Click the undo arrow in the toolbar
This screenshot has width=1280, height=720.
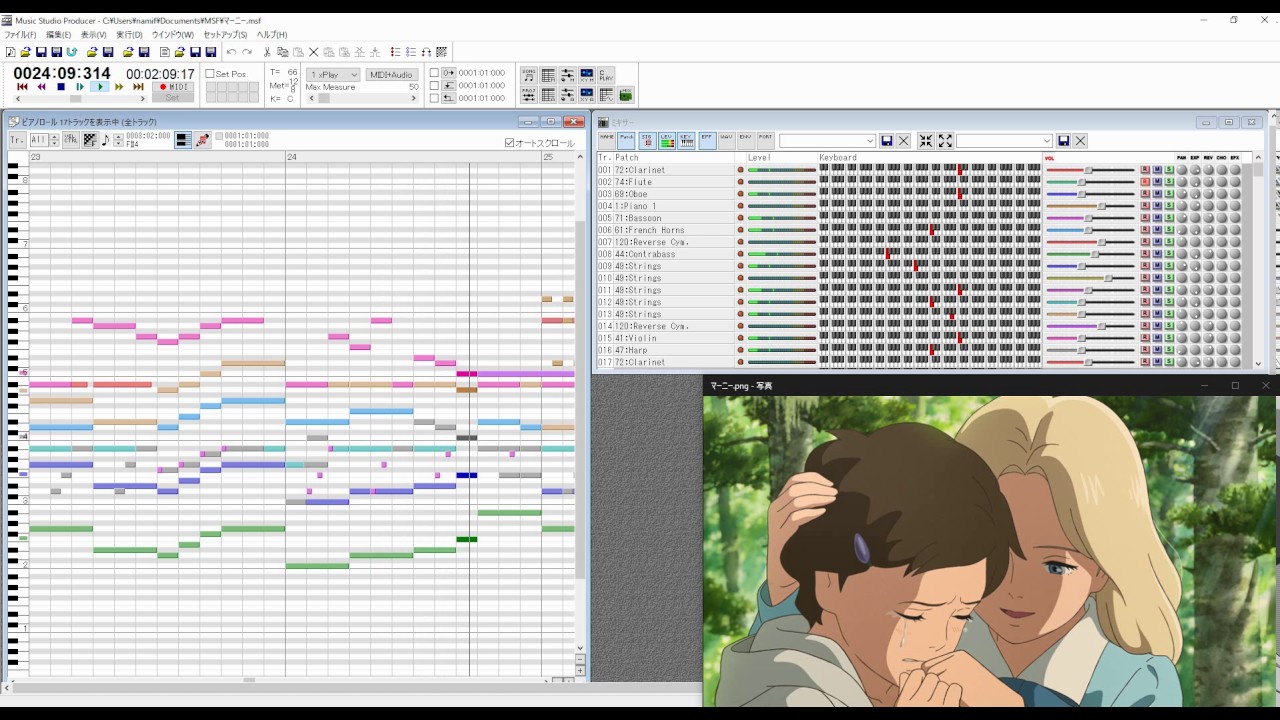231,52
